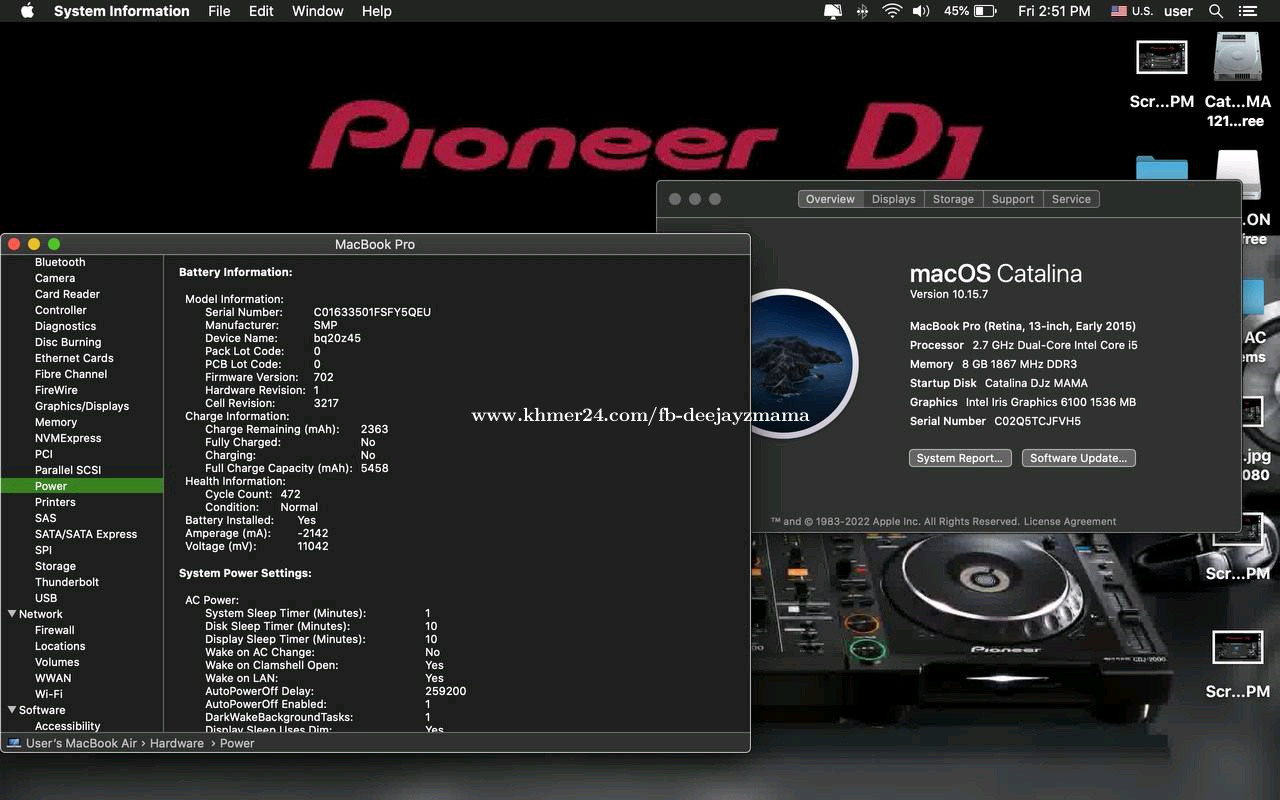Select Storage in the sidebar
Viewport: 1280px width, 800px height.
point(55,566)
